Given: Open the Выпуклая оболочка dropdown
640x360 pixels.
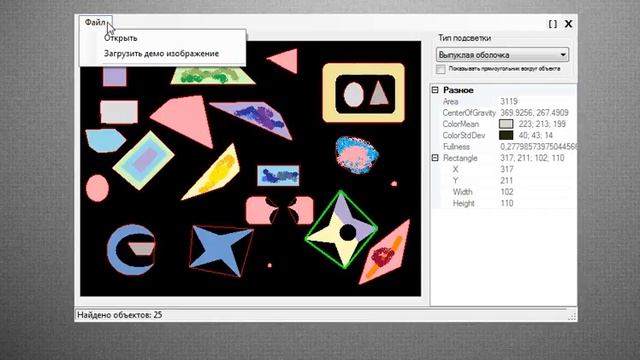Looking at the screenshot, I should [x=502, y=55].
